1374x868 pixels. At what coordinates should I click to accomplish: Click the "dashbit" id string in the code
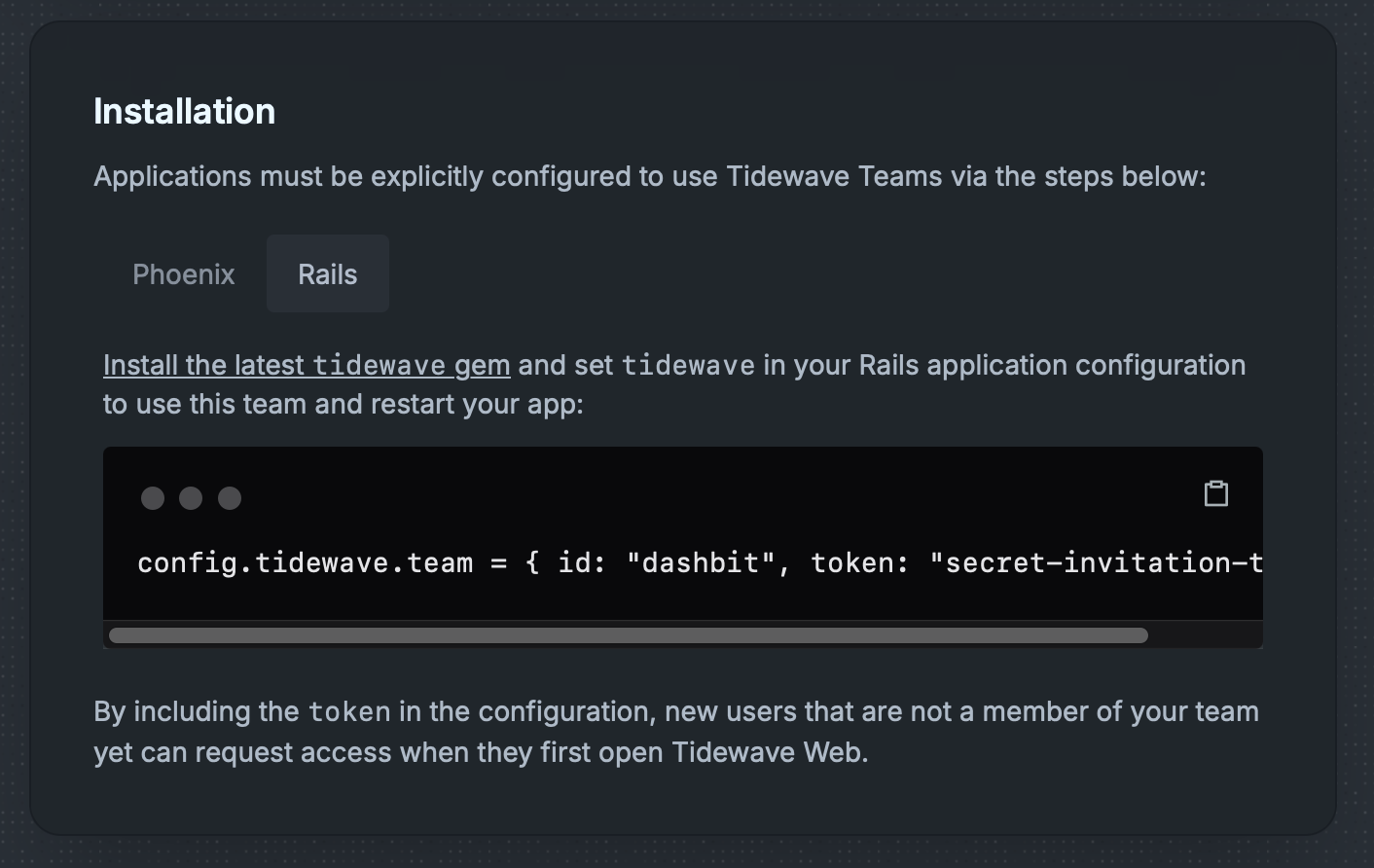[x=701, y=563]
